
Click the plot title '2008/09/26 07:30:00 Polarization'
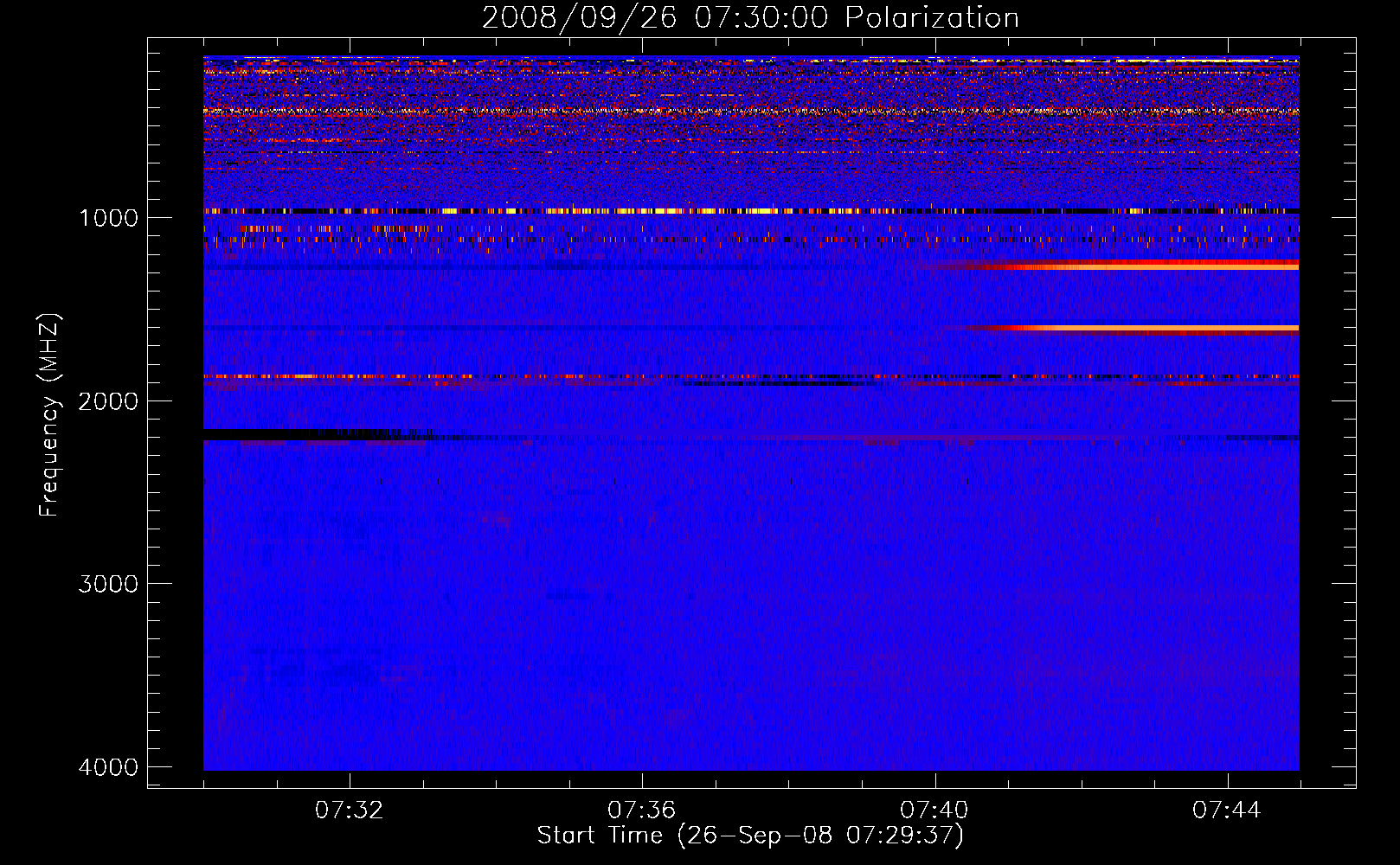[750, 17]
